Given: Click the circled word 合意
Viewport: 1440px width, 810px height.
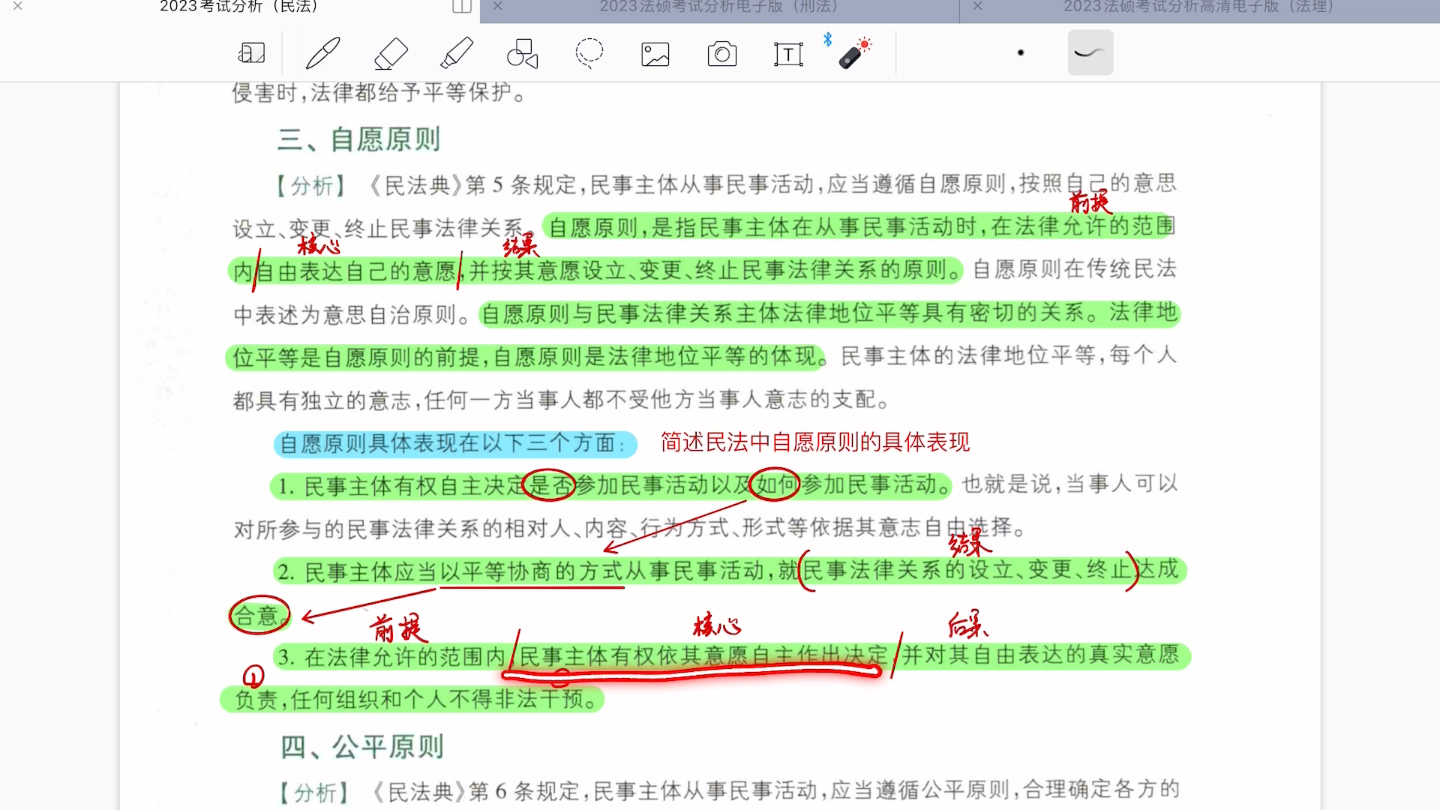Looking at the screenshot, I should (259, 615).
